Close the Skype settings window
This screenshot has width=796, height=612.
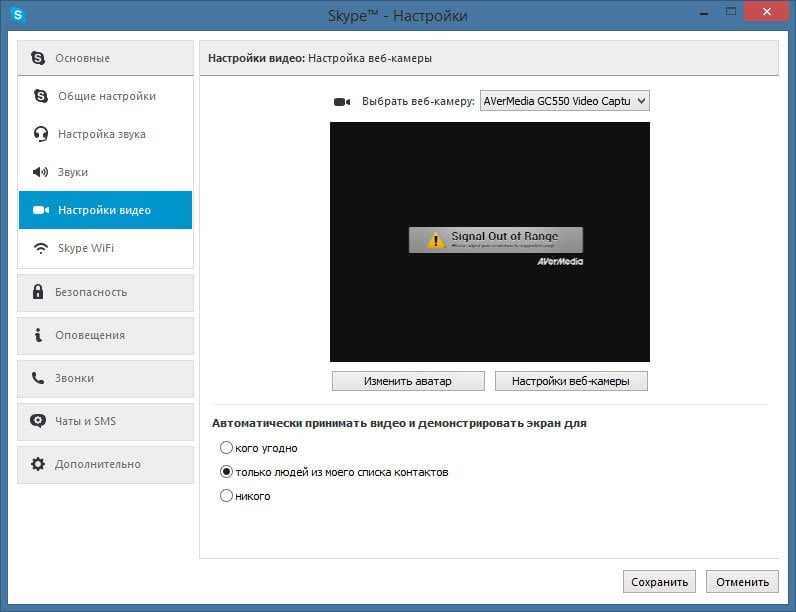click(x=767, y=11)
